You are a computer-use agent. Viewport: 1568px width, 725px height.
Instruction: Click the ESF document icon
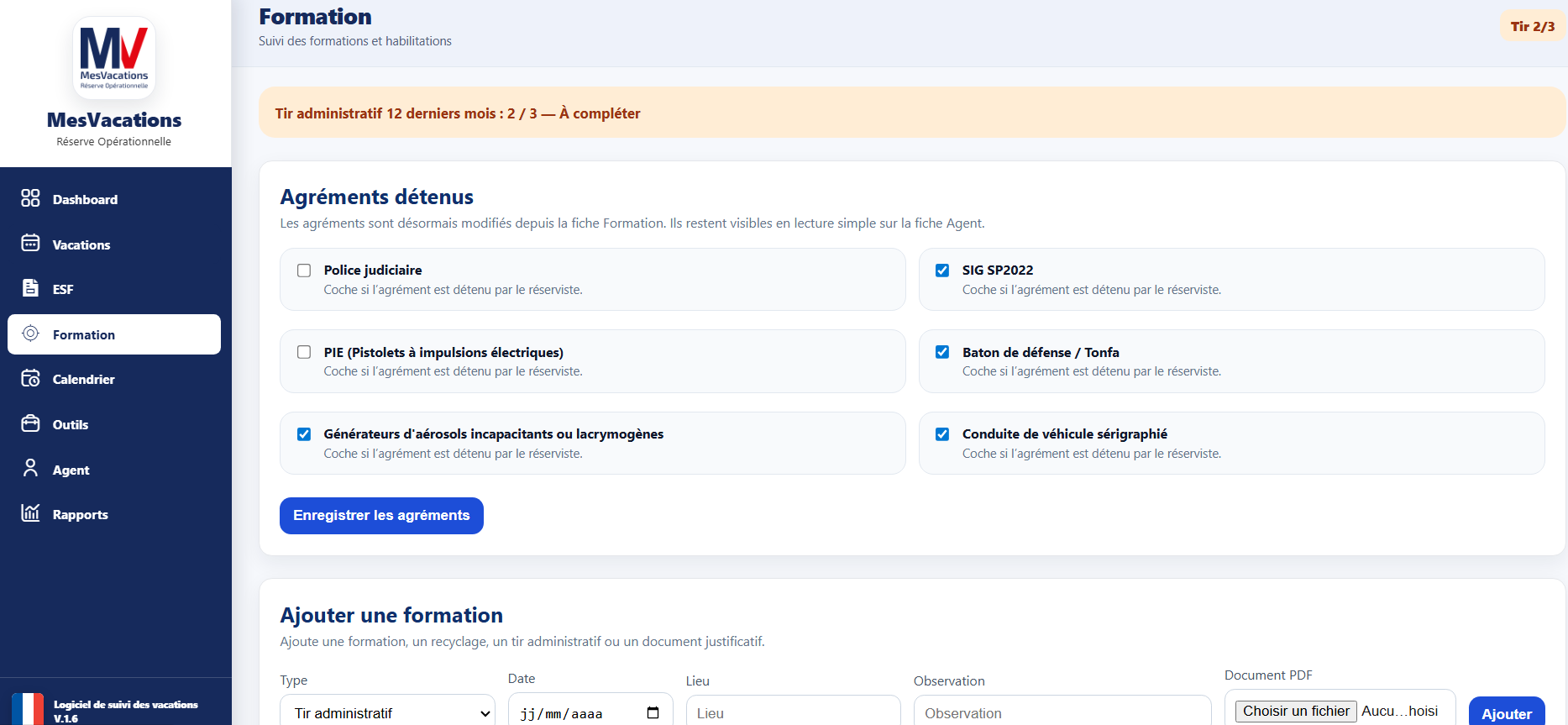click(x=30, y=288)
